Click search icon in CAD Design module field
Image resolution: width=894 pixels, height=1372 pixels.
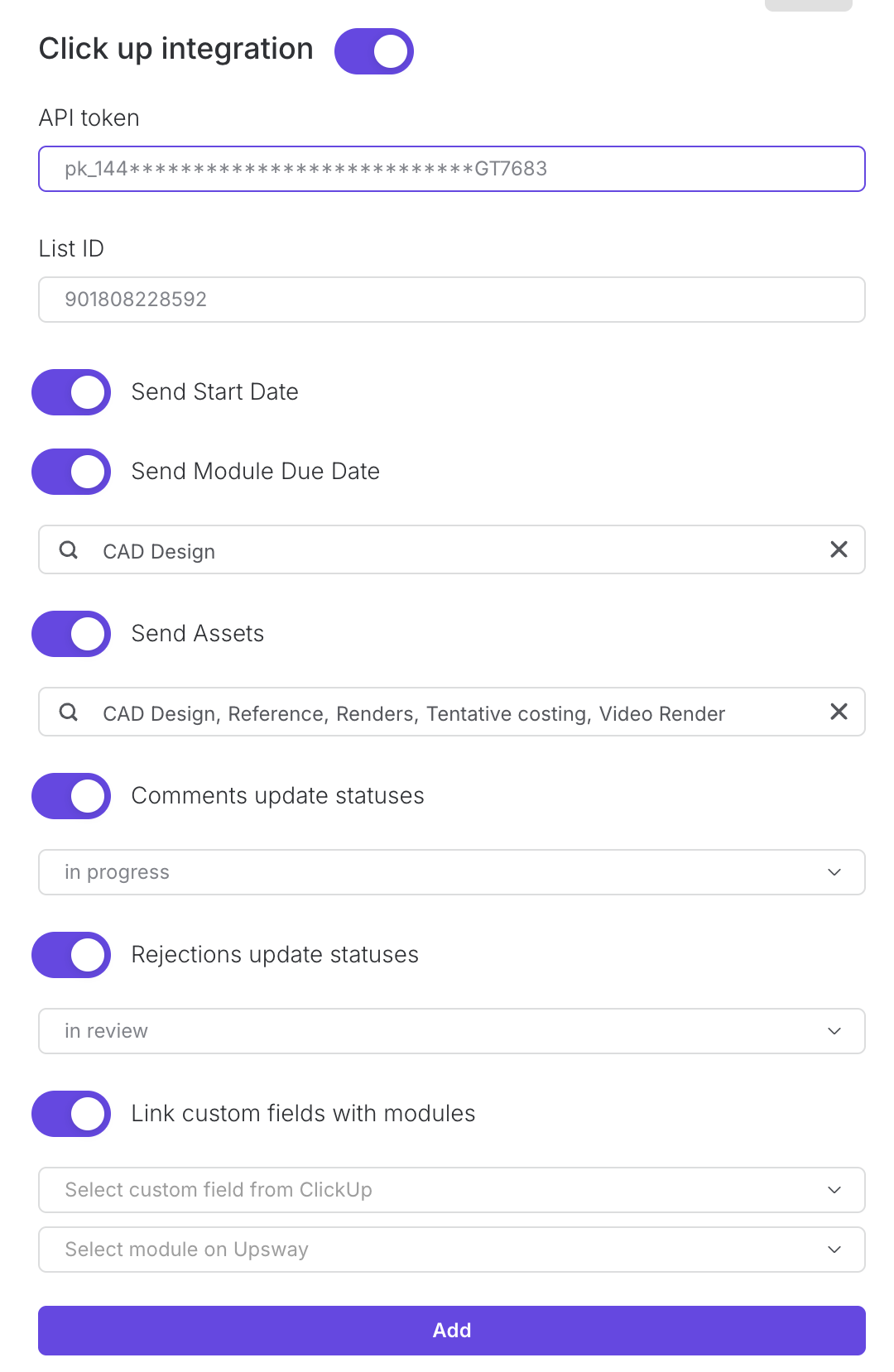click(x=69, y=550)
